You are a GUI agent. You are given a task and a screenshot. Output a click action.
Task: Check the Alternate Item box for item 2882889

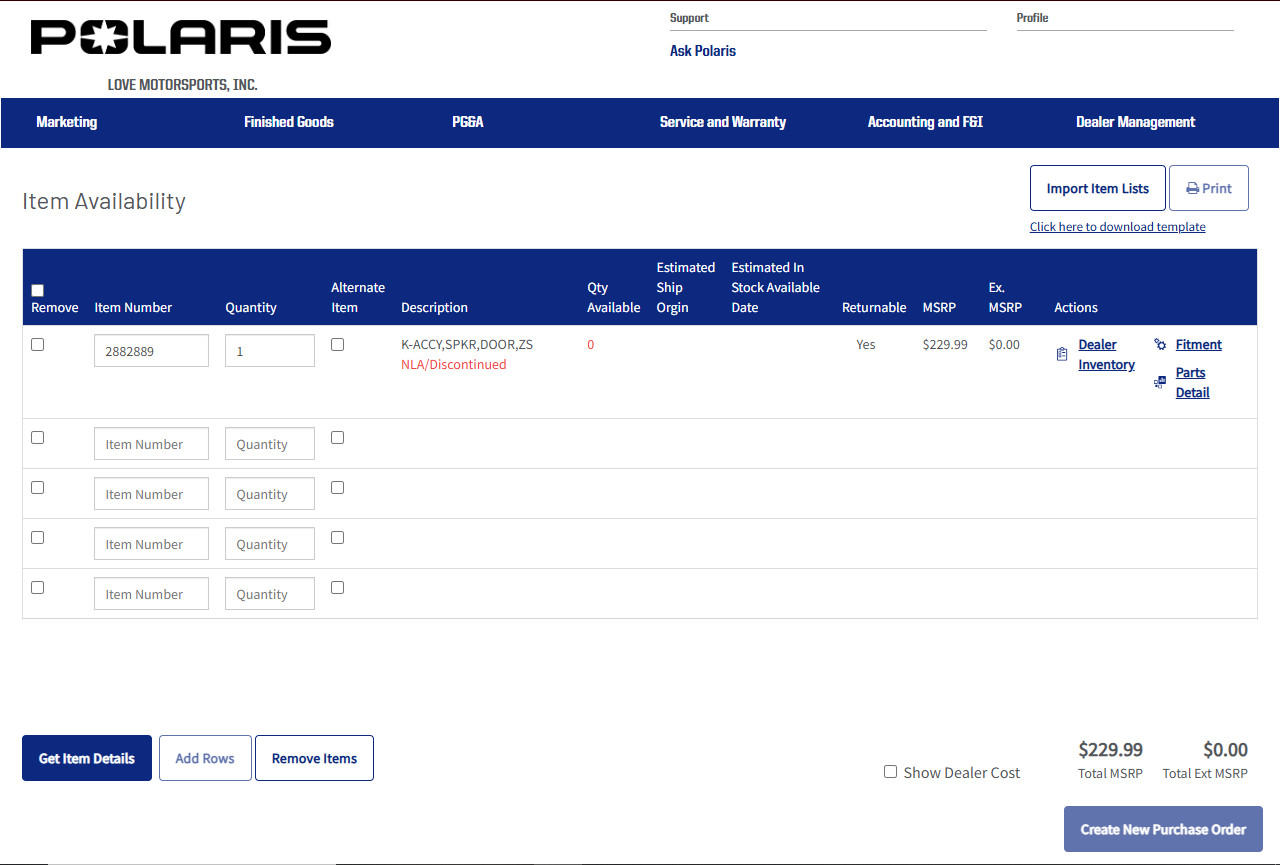(337, 344)
